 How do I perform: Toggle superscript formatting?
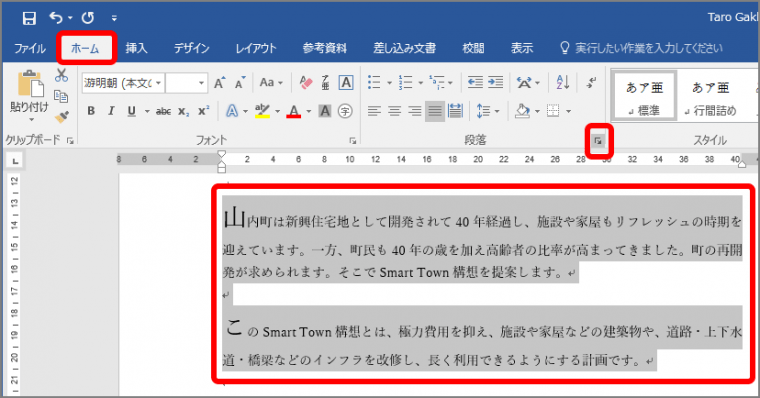[204, 111]
